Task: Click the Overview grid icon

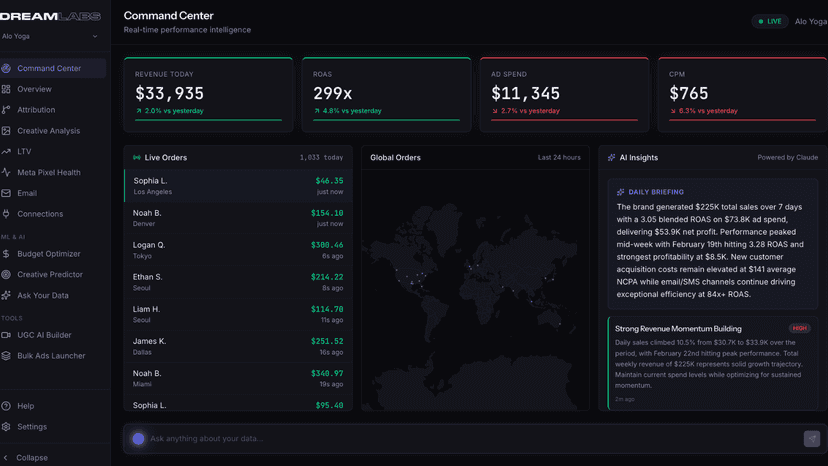Action: pyautogui.click(x=6, y=89)
